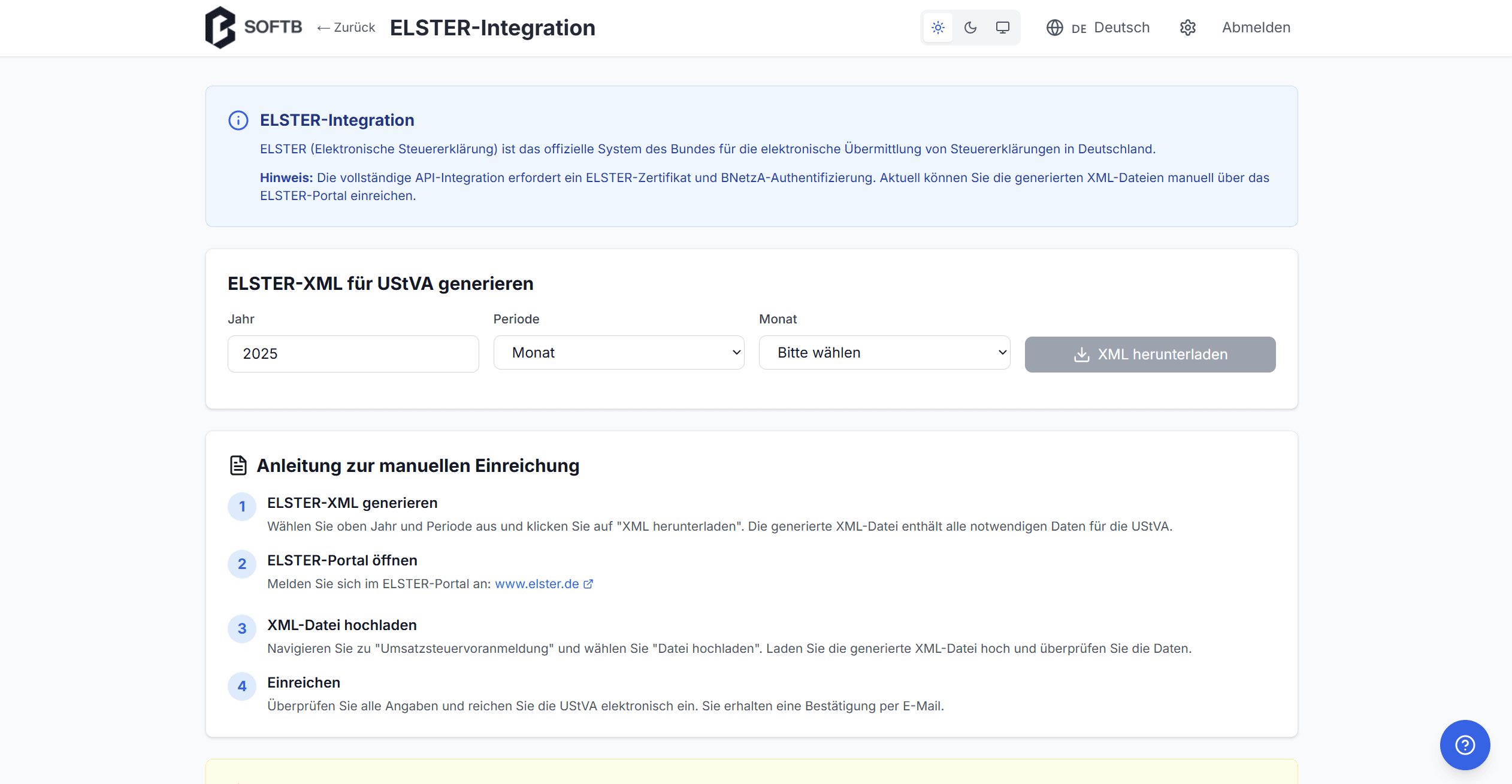Click the SOFTB logo icon

[x=220, y=28]
